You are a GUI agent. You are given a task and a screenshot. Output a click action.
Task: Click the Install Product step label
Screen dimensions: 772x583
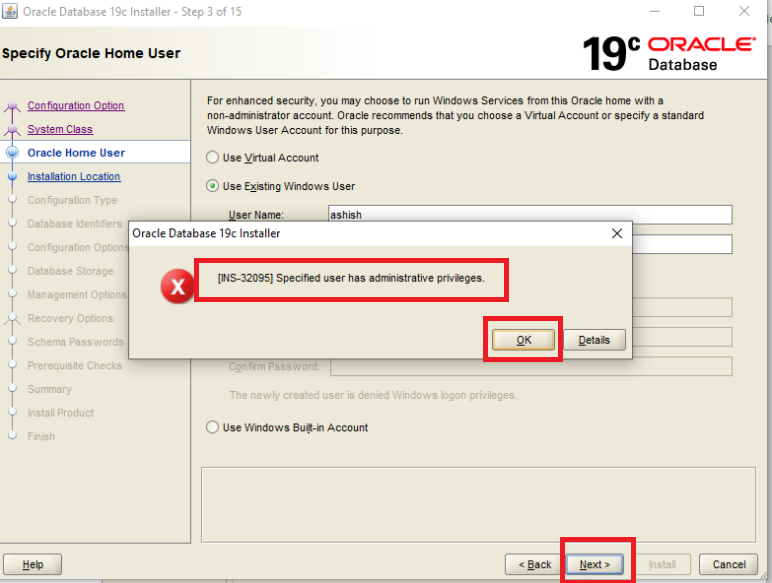pos(61,413)
